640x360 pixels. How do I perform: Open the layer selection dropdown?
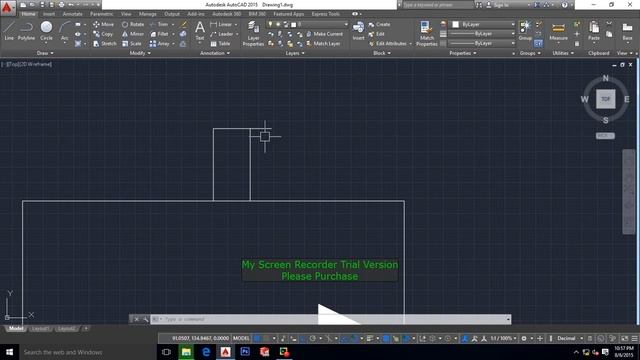click(308, 24)
